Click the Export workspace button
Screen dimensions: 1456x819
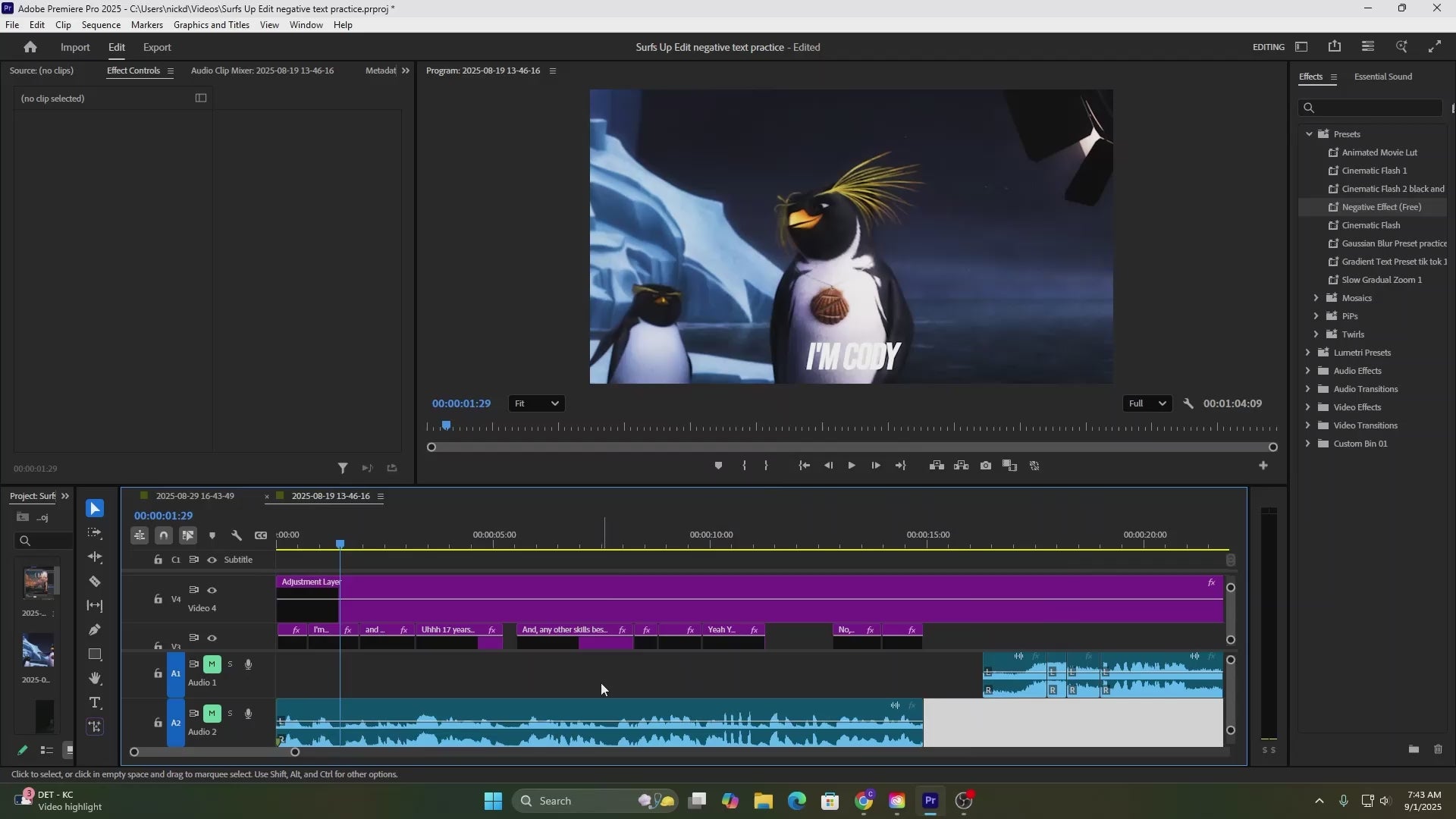click(157, 47)
